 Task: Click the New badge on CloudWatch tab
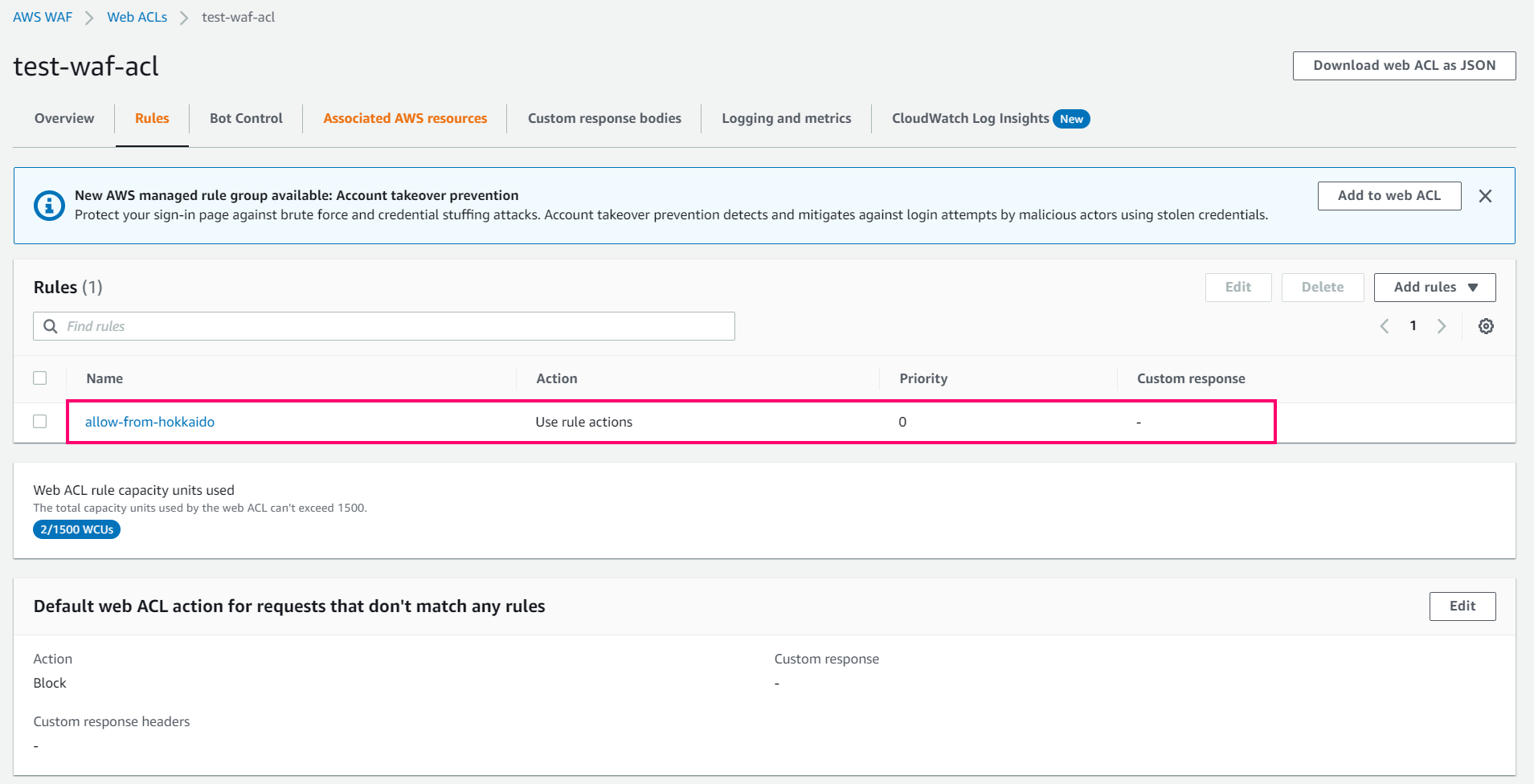(1071, 119)
